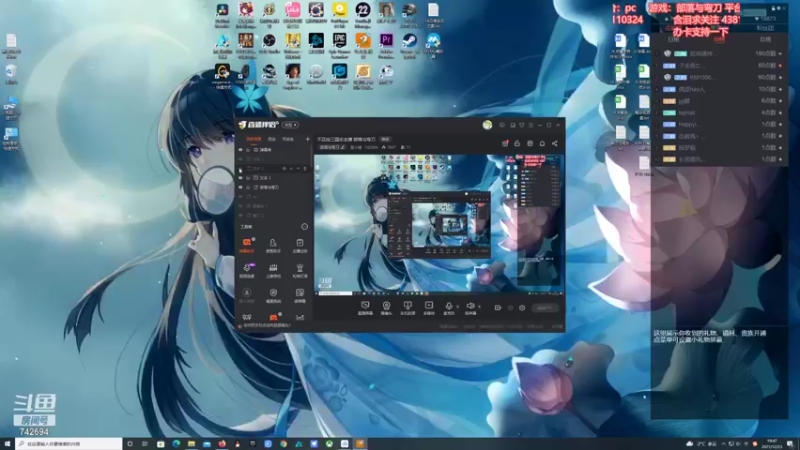Click the live preview thumbnail
Image resolution: width=800 pixels, height=450 pixels.
[x=439, y=224]
